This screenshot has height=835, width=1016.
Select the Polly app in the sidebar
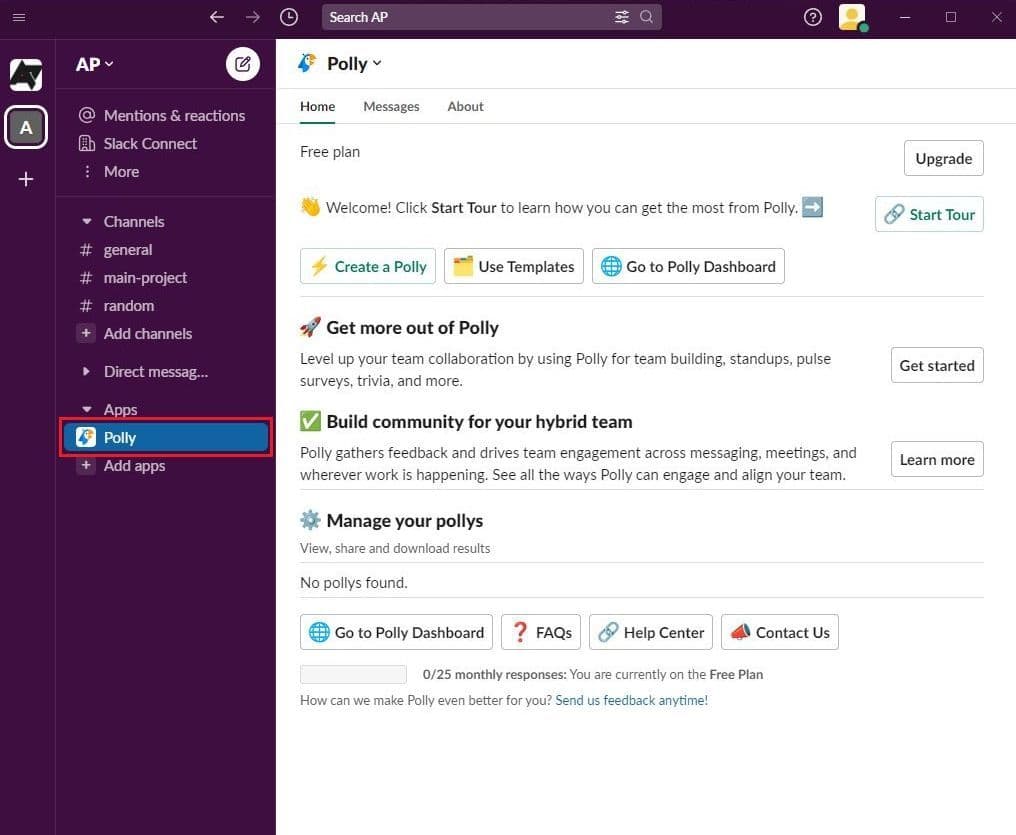point(119,437)
